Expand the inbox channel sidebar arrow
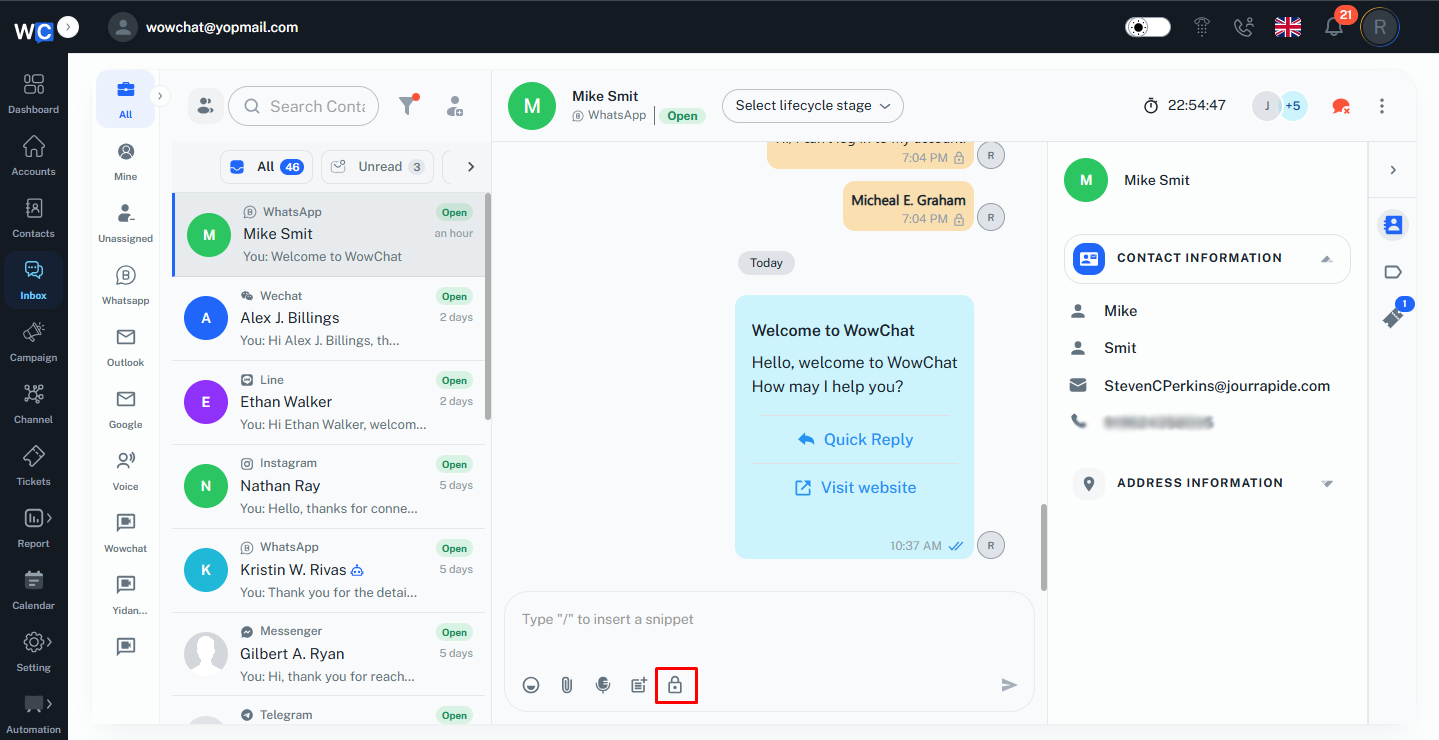This screenshot has width=1439, height=740. [x=161, y=96]
